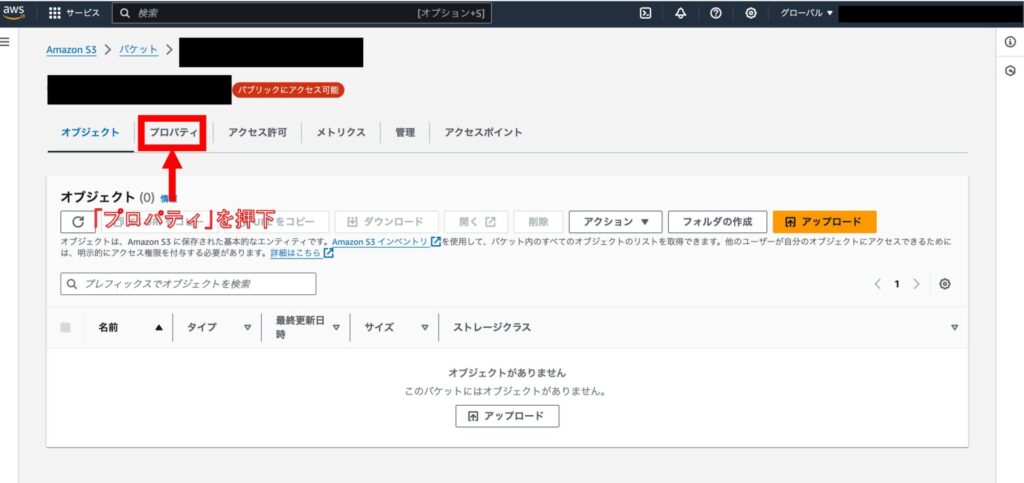Image resolution: width=1024 pixels, height=483 pixels.
Task: Launch the CloudShell terminal icon
Action: (645, 13)
